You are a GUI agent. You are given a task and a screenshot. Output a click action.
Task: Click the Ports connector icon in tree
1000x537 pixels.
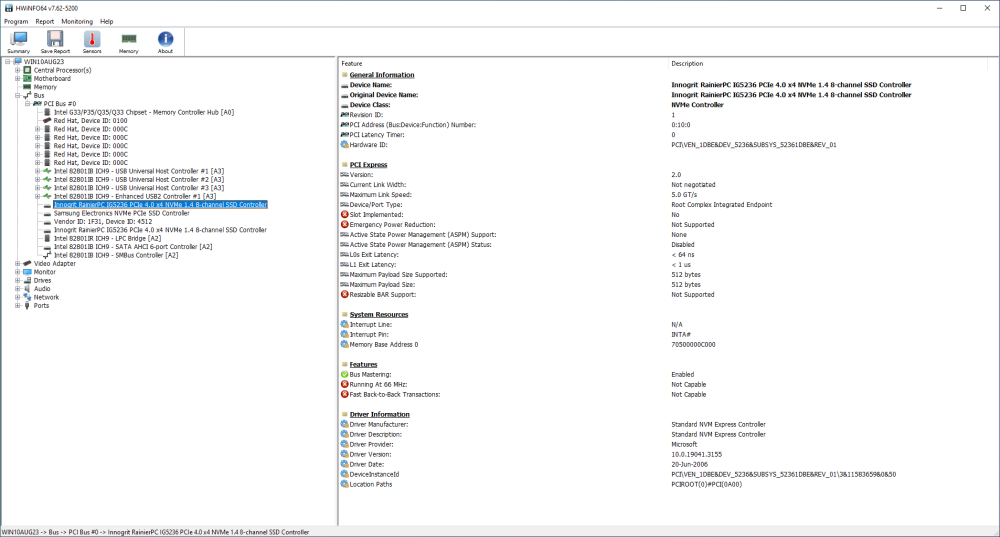pos(27,305)
